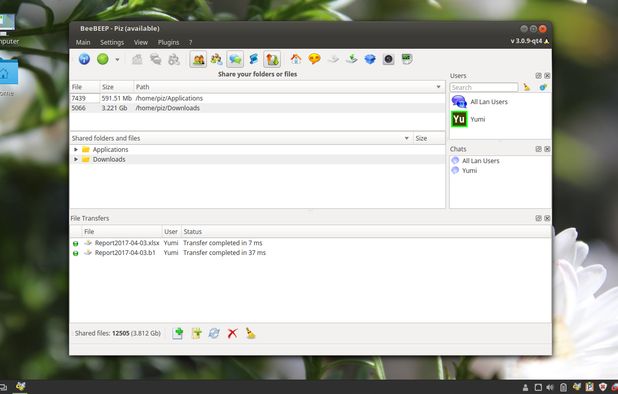618x394 pixels.
Task: Open the status dropdown arrow beside green circle
Action: 117,60
